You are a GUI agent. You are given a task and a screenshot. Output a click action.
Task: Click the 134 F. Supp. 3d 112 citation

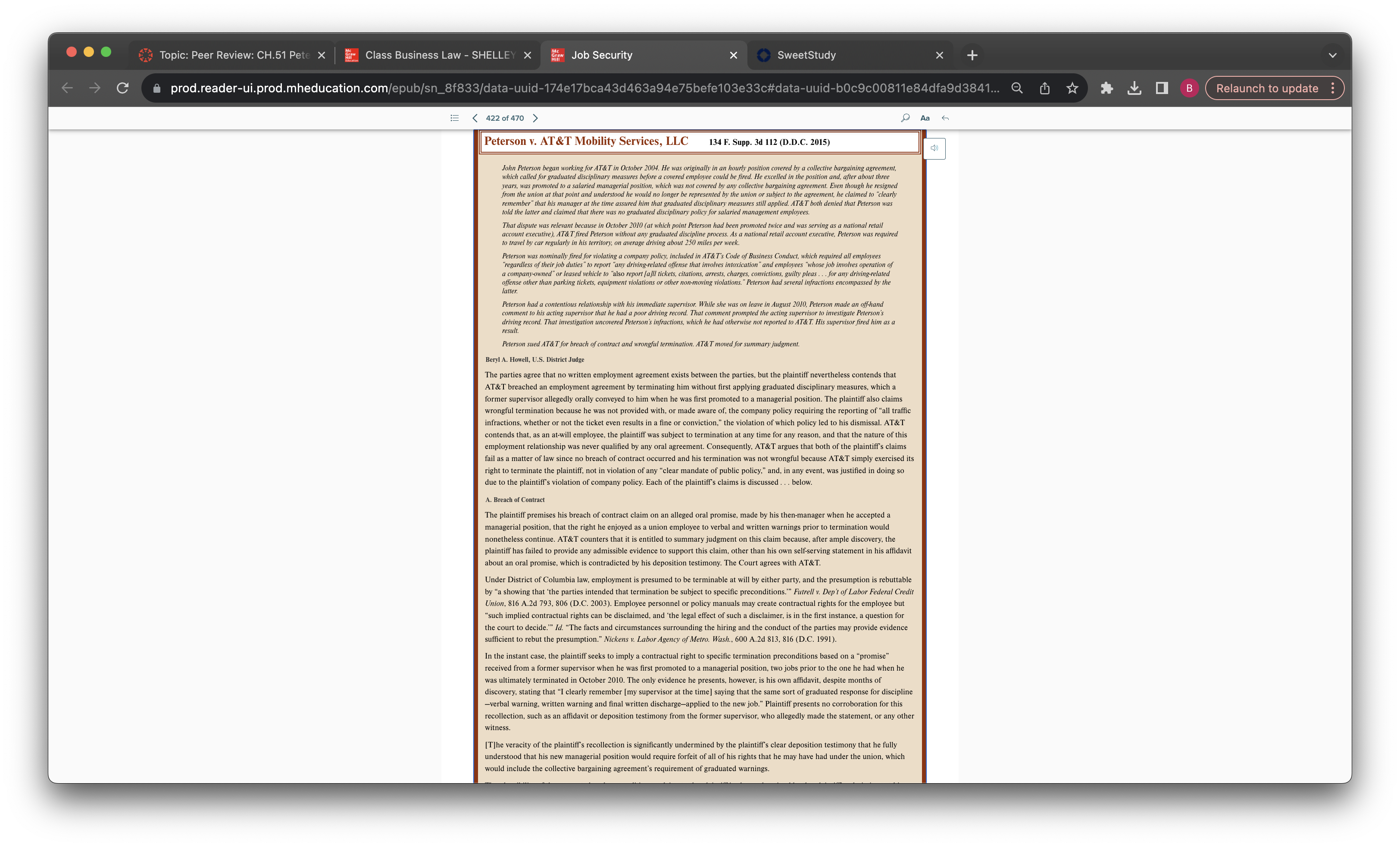pyautogui.click(x=769, y=142)
